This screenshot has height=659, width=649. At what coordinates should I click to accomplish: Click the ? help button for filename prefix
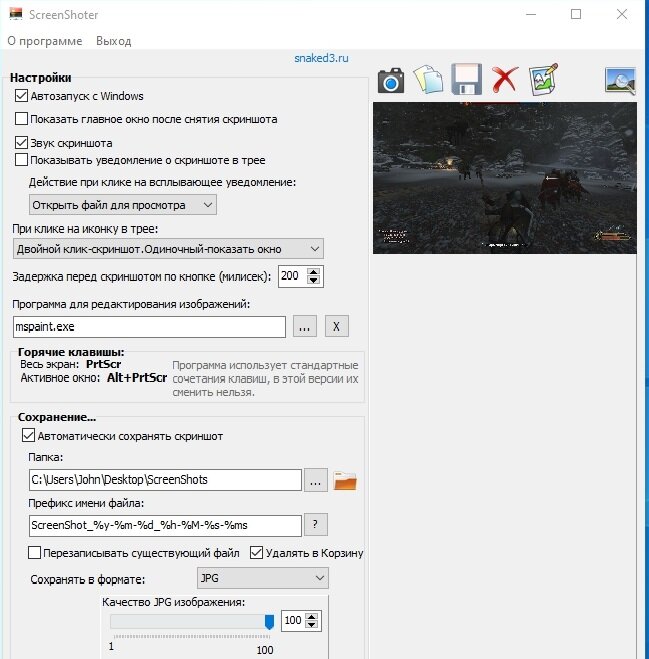click(316, 525)
